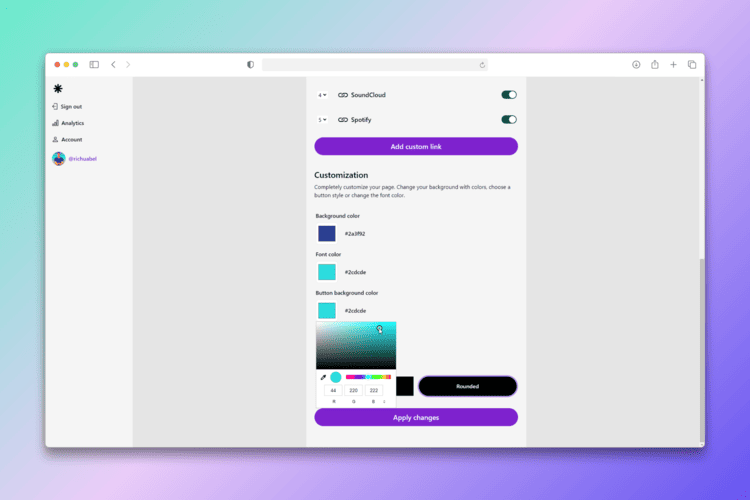Image resolution: width=750 pixels, height=500 pixels.
Task: Click the asterisk logo icon in sidebar
Action: [x=58, y=89]
